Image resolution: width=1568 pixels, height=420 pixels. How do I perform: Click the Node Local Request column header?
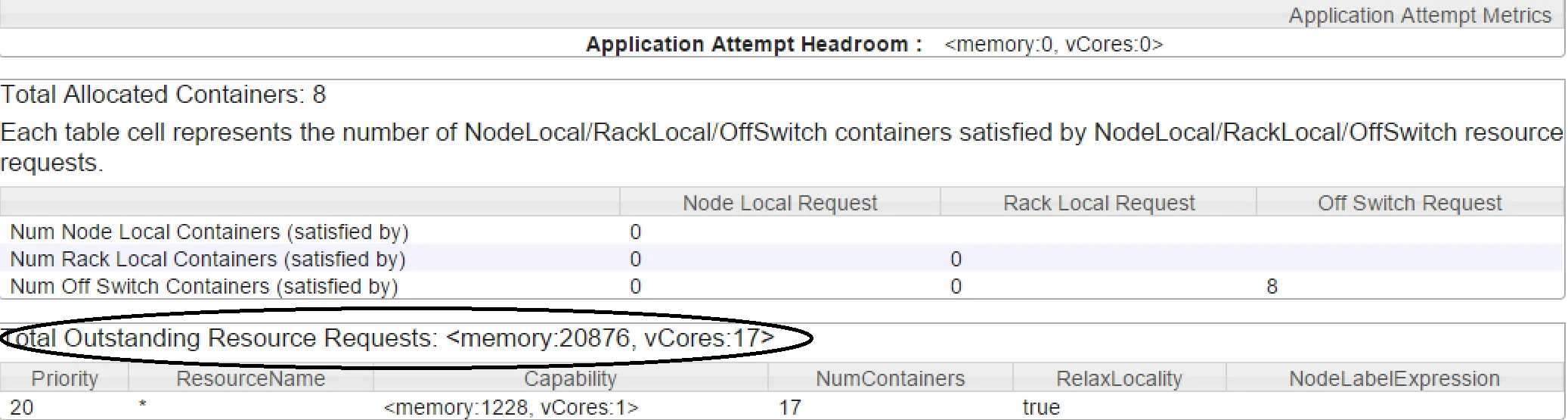[x=779, y=203]
